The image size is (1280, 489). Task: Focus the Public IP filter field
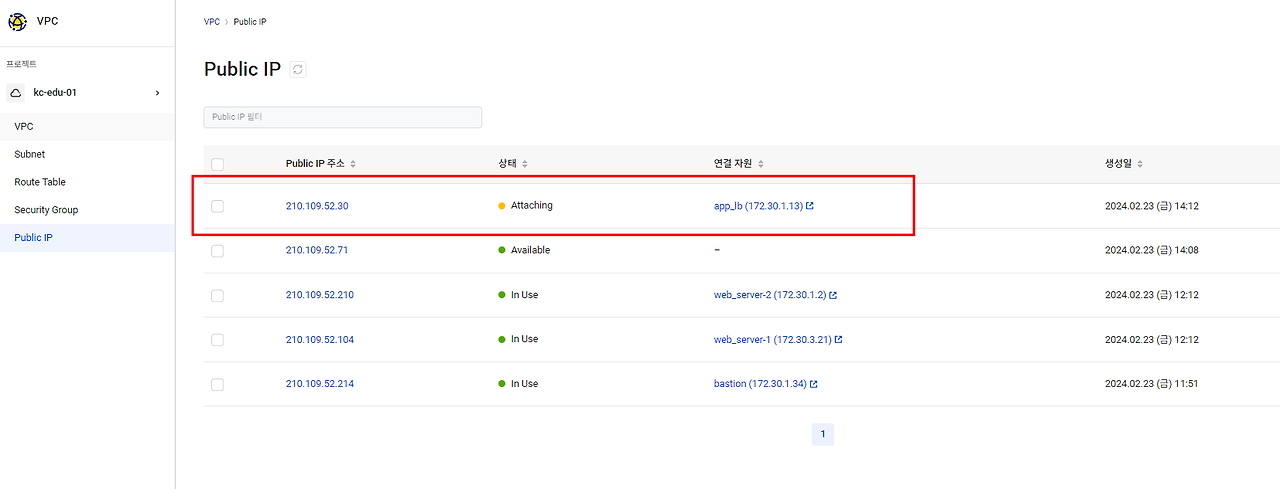click(343, 117)
